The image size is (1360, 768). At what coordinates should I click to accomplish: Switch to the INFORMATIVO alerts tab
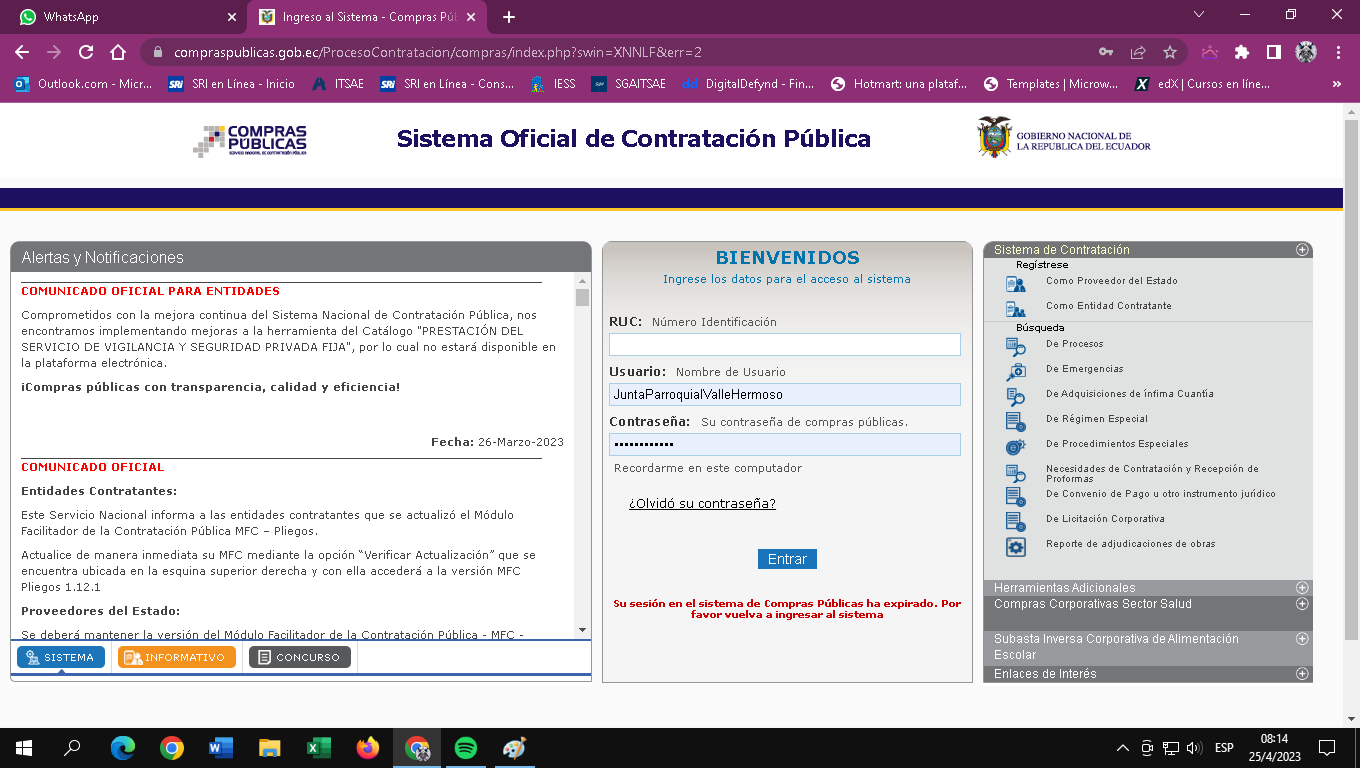[x=177, y=657]
